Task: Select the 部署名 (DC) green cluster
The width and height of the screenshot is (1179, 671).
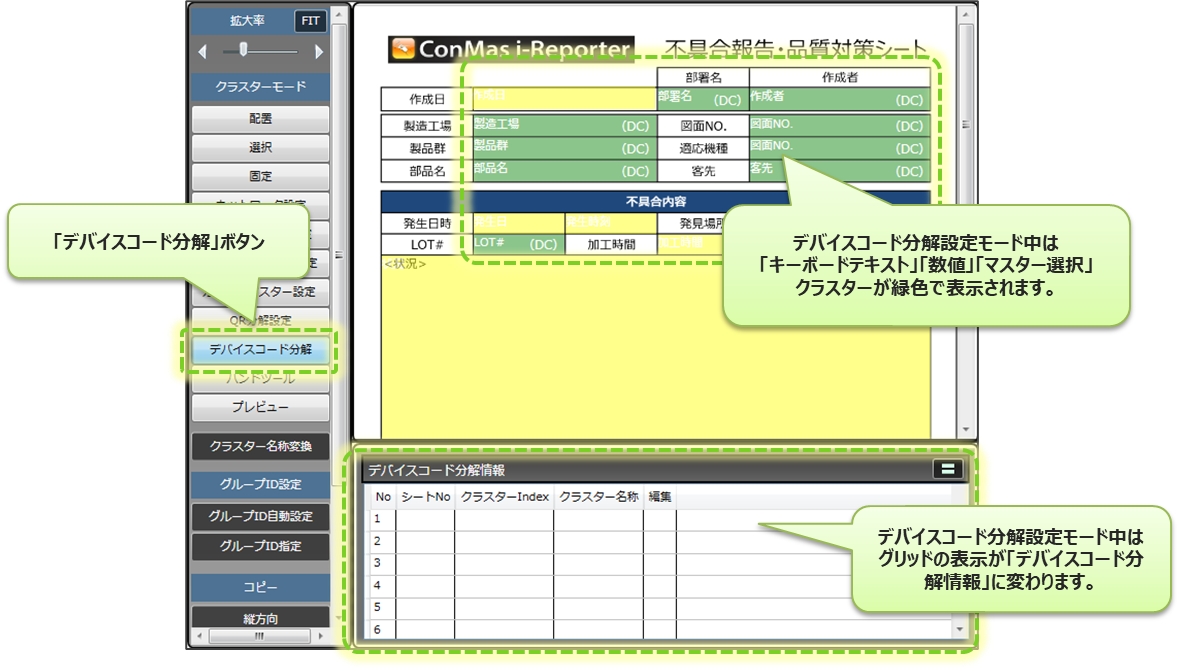Action: pos(702,99)
